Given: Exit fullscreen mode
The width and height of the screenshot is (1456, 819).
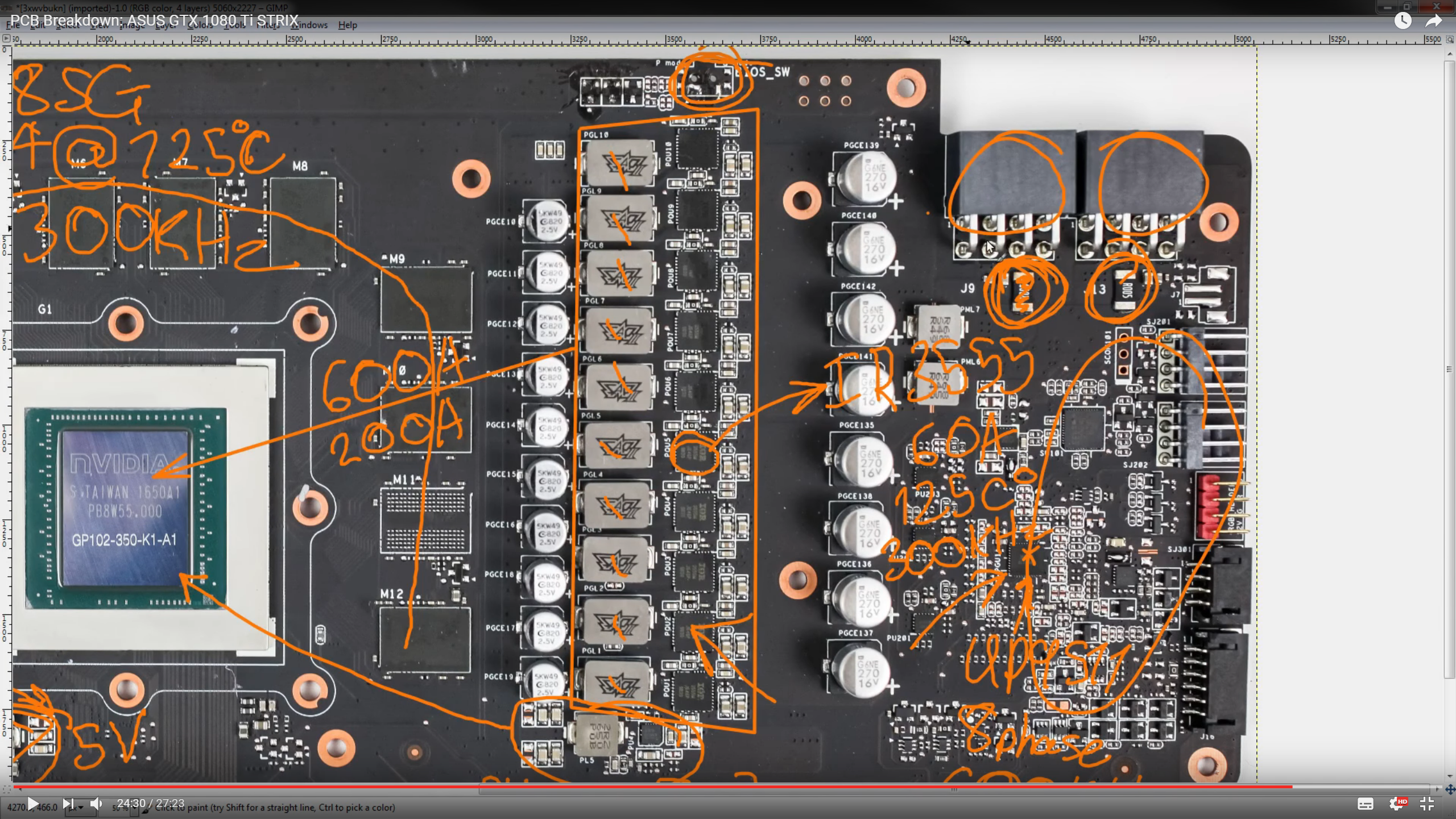Looking at the screenshot, I should (1427, 804).
